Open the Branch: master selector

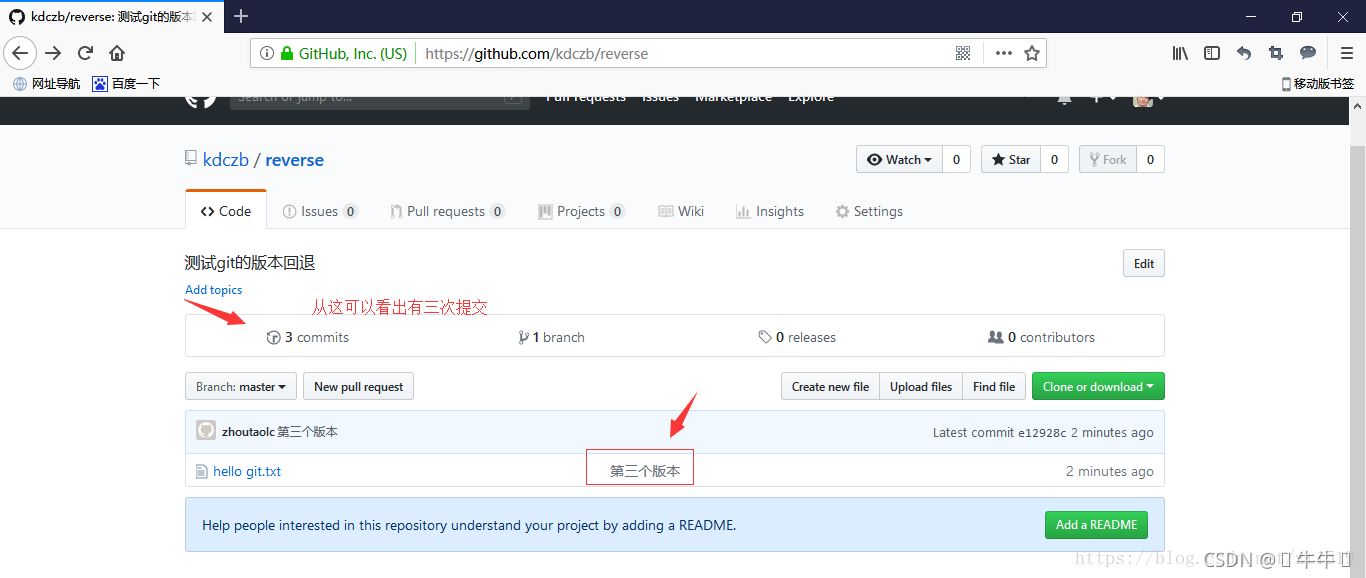[241, 386]
